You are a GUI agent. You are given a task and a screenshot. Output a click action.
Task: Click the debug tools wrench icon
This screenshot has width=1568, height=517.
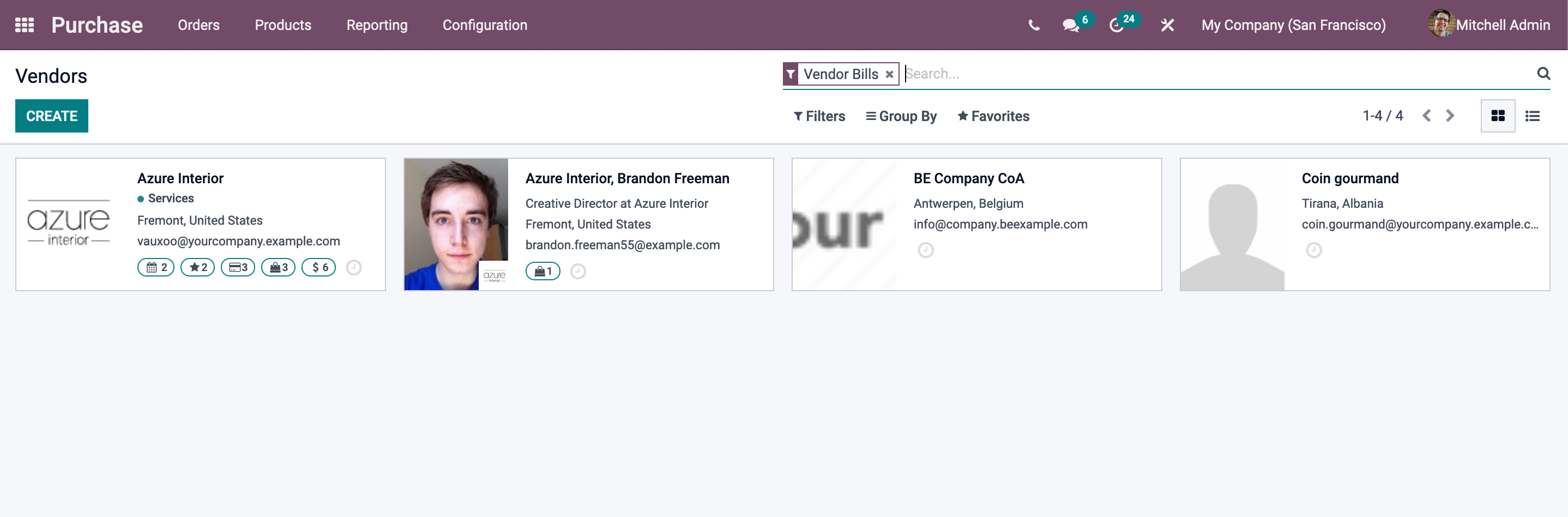pos(1167,25)
